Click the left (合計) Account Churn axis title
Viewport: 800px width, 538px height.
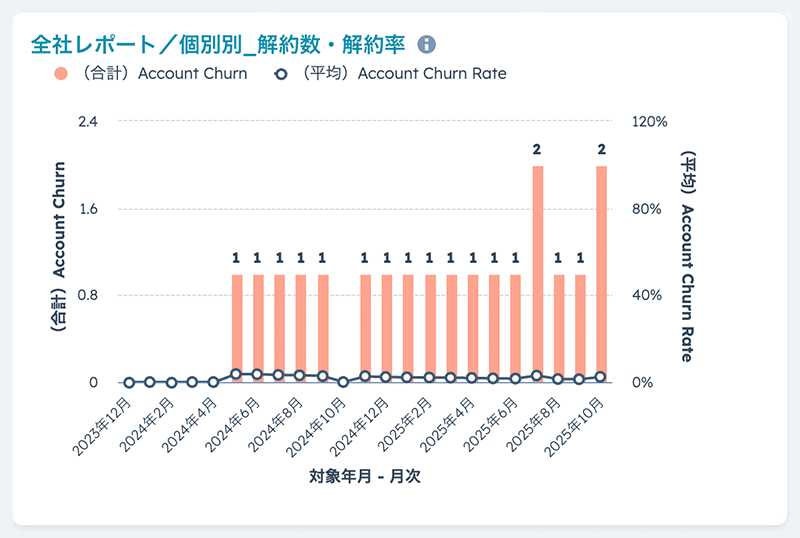pos(60,246)
